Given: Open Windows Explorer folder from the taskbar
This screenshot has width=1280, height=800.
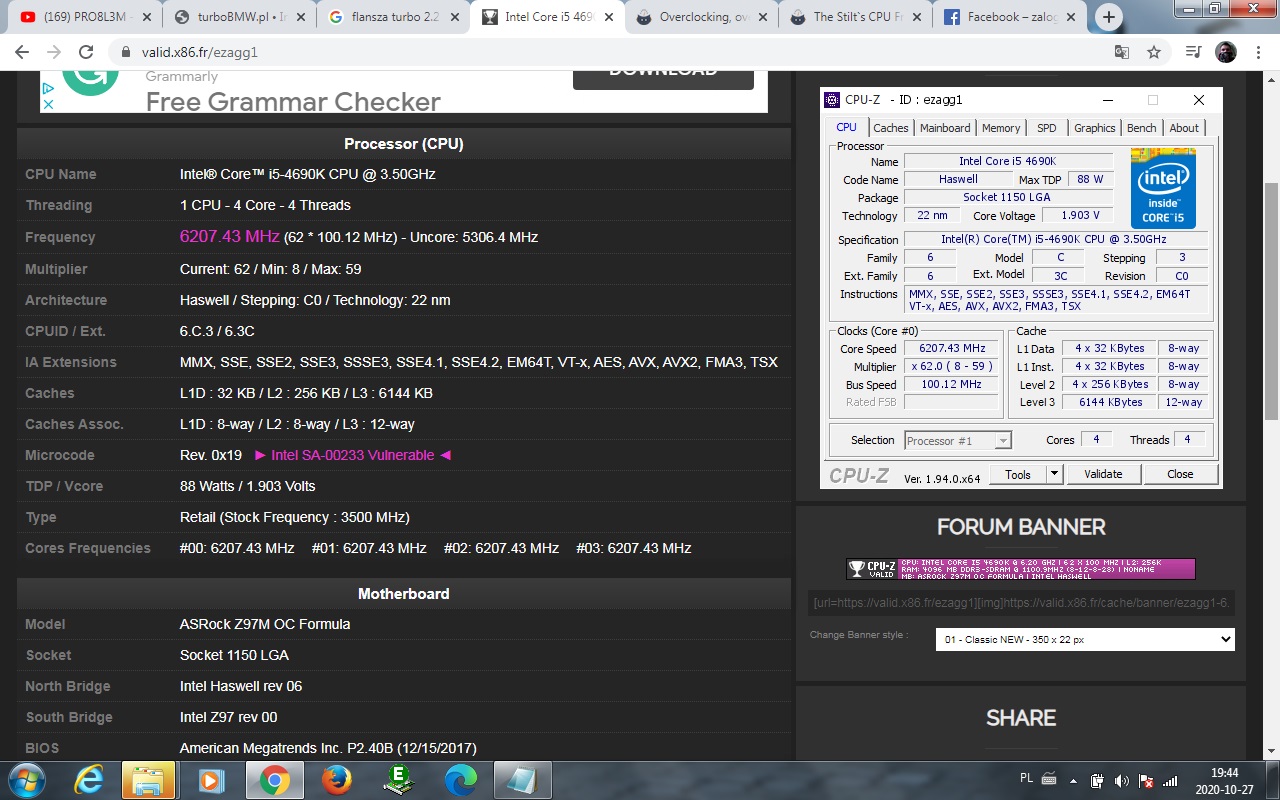Looking at the screenshot, I should pos(149,780).
